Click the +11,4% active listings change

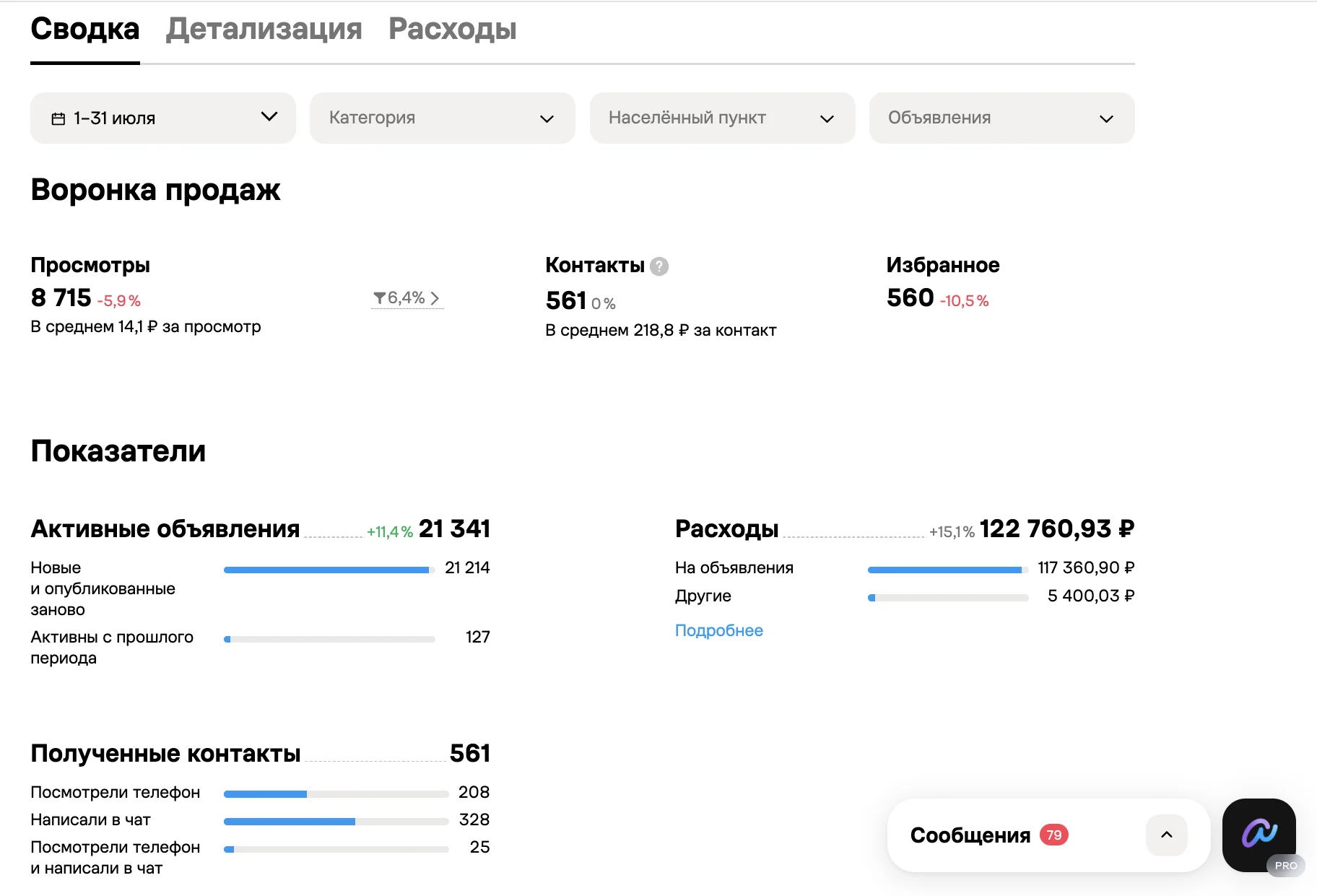390,532
